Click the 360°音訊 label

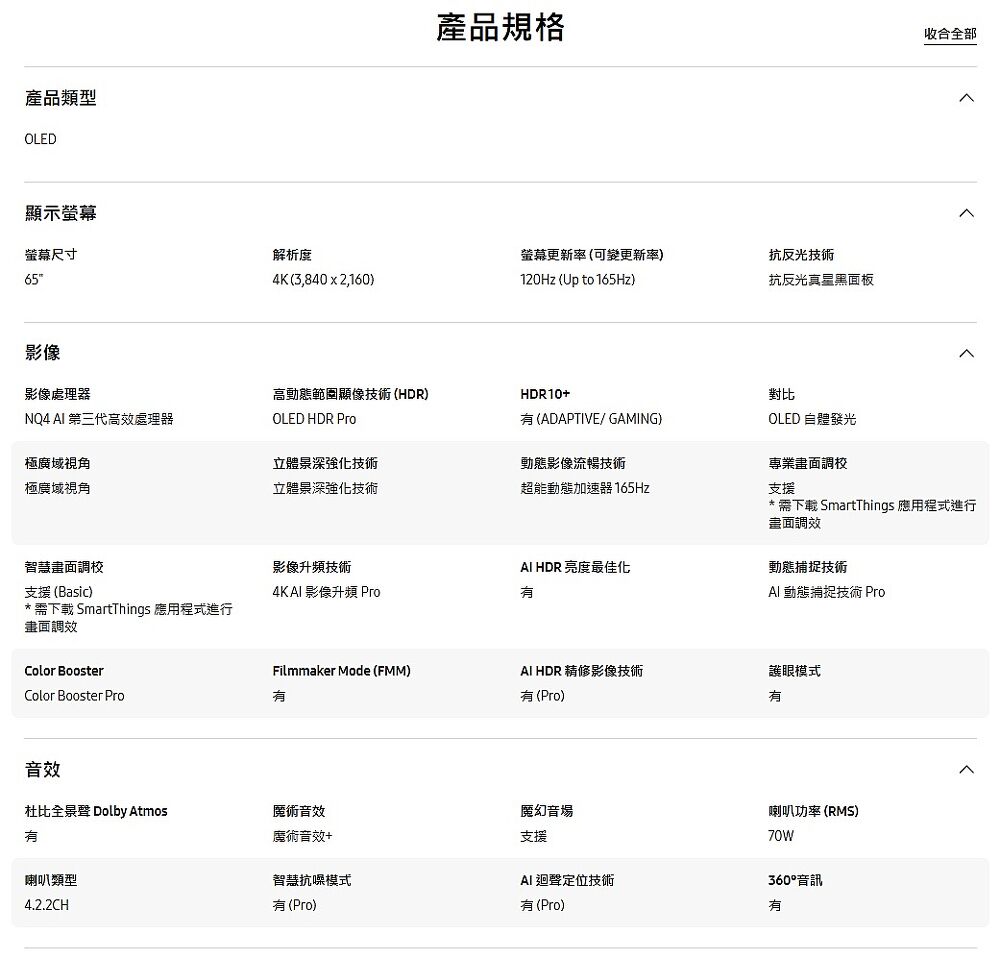(x=795, y=880)
